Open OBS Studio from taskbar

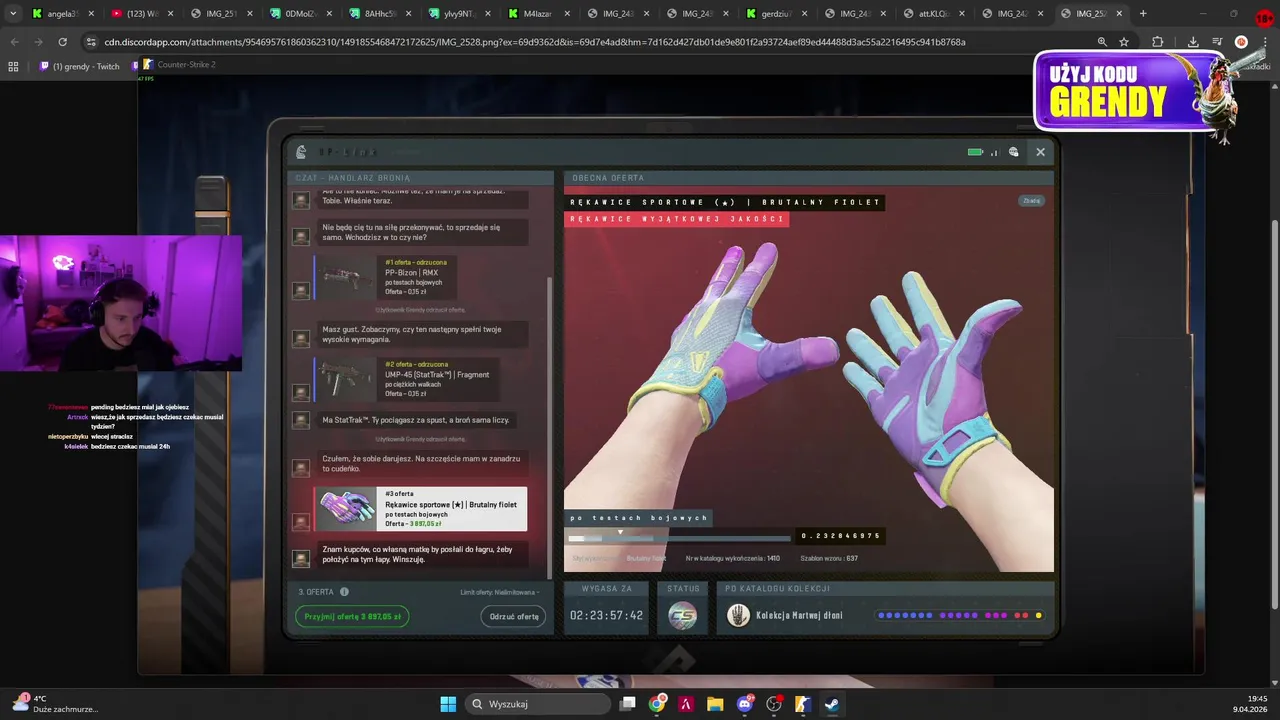[774, 704]
